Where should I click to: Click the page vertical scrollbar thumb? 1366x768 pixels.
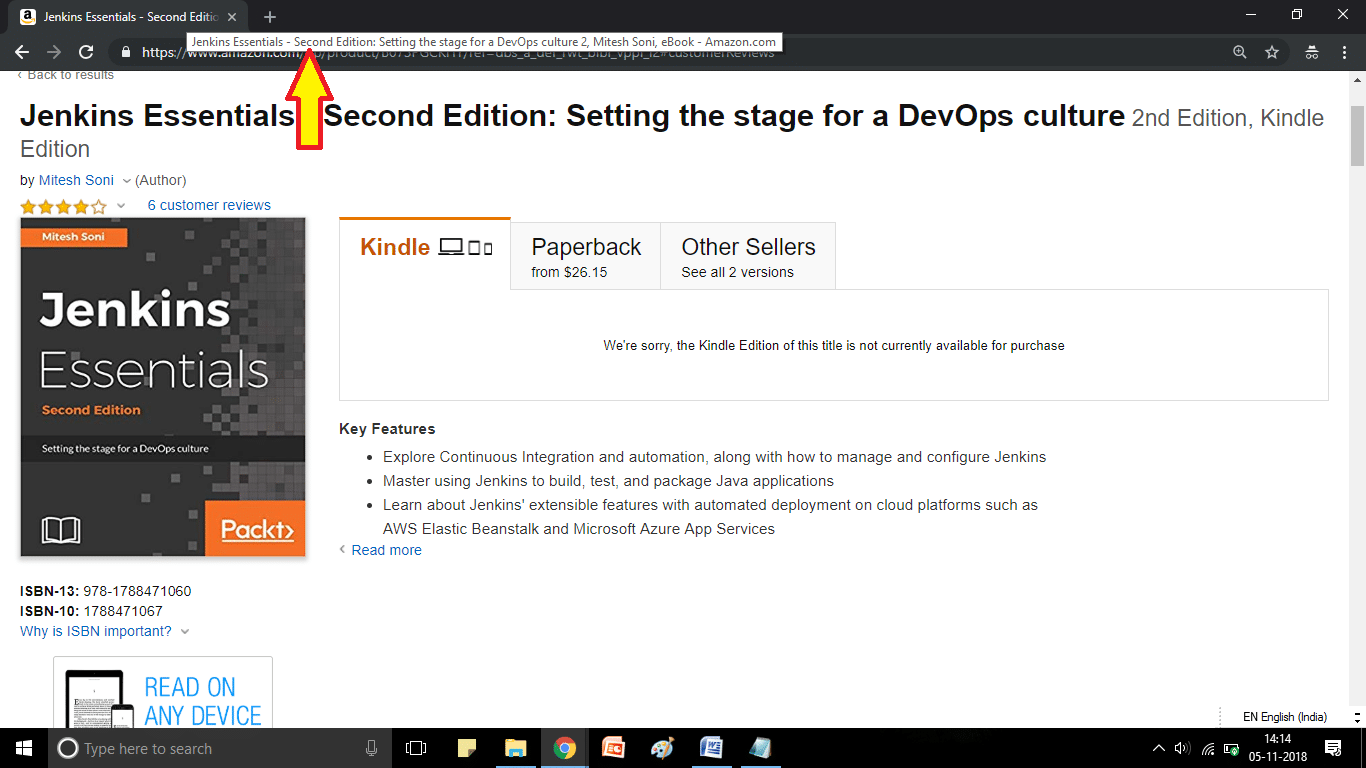click(1357, 135)
